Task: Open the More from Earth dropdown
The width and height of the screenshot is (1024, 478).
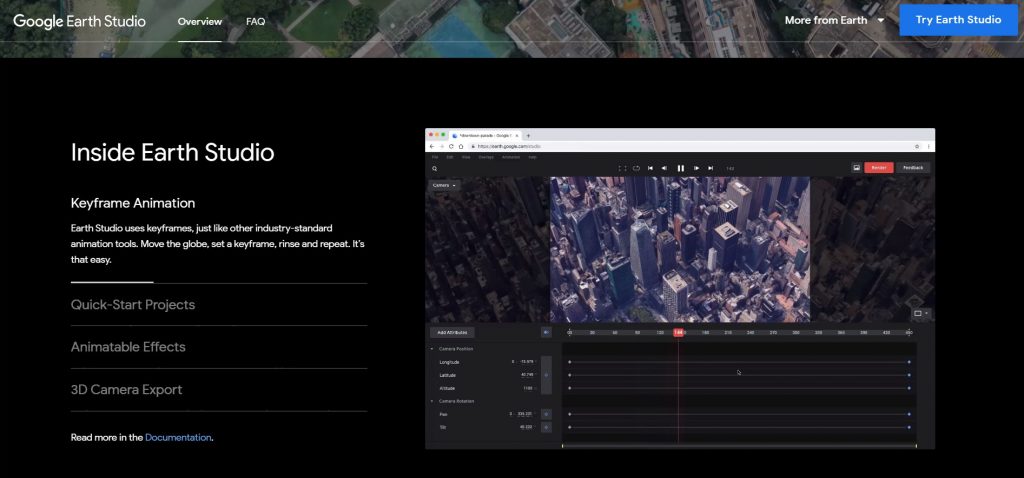Action: (834, 20)
